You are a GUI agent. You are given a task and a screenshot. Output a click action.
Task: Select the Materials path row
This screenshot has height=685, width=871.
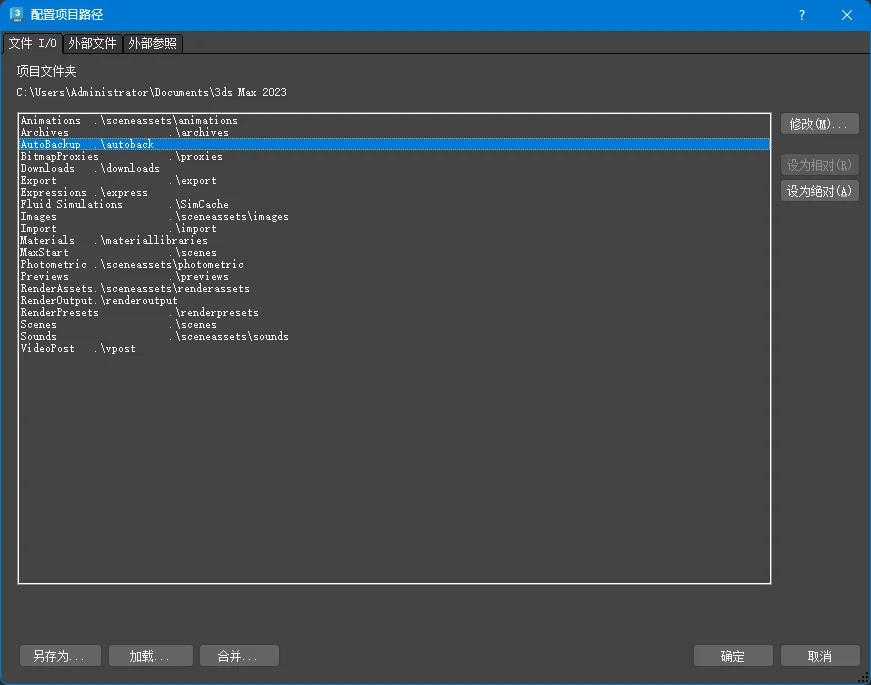coord(114,241)
